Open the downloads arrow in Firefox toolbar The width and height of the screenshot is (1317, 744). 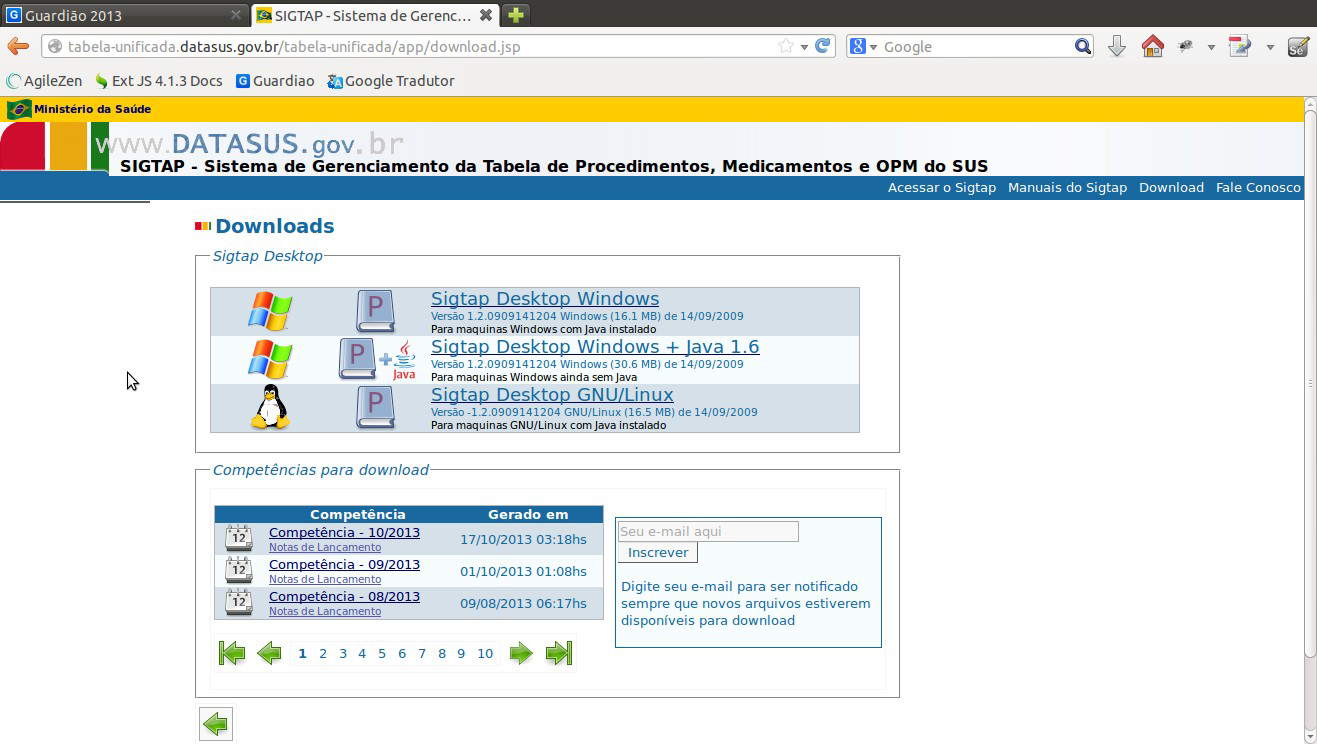click(x=1117, y=46)
